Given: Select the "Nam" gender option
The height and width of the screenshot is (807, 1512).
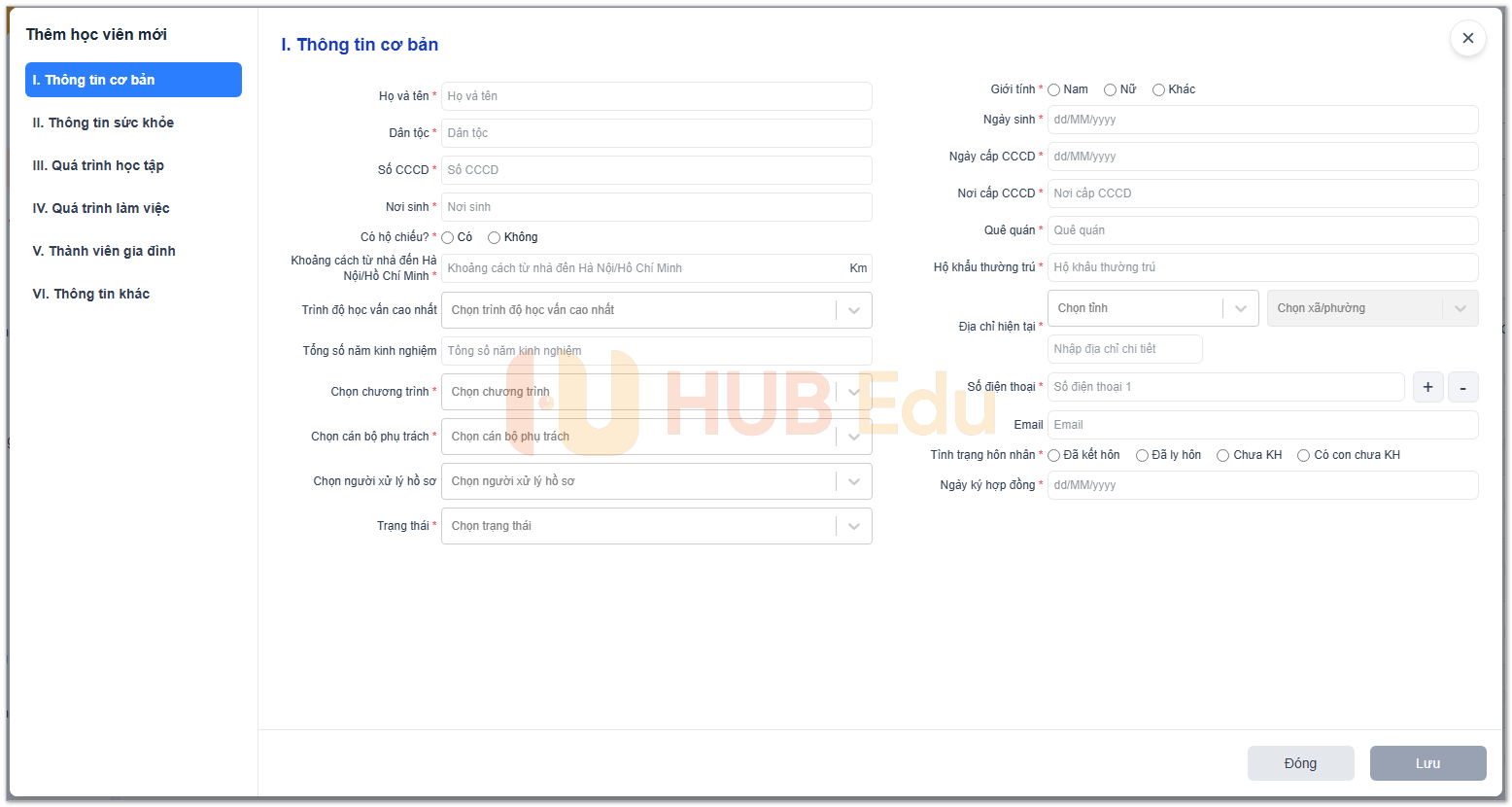Looking at the screenshot, I should (x=1053, y=88).
